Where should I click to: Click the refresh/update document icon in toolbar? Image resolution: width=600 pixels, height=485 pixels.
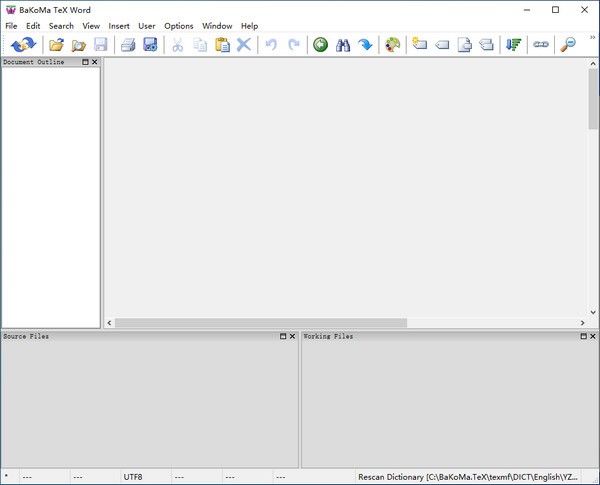(23, 44)
